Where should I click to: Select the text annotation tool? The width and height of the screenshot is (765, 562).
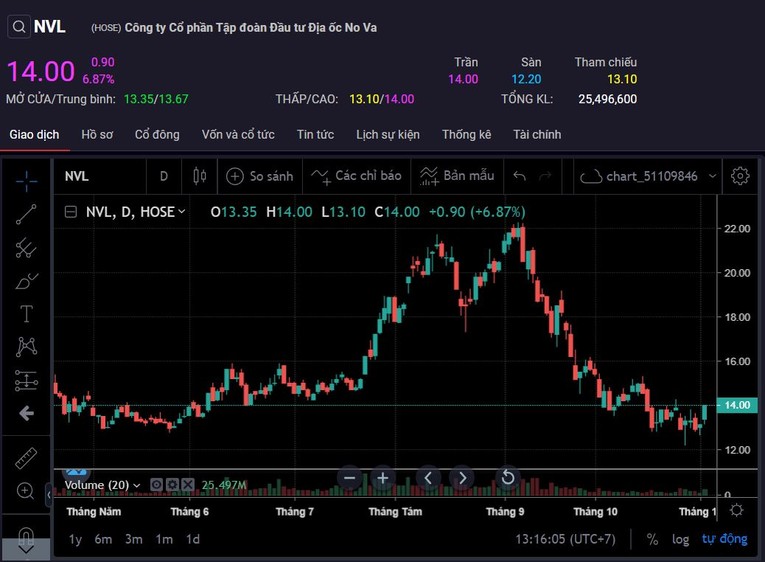(x=26, y=314)
